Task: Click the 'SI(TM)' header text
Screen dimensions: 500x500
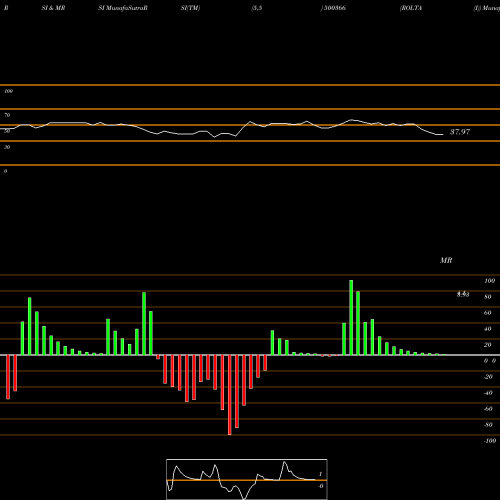Action: [190, 8]
